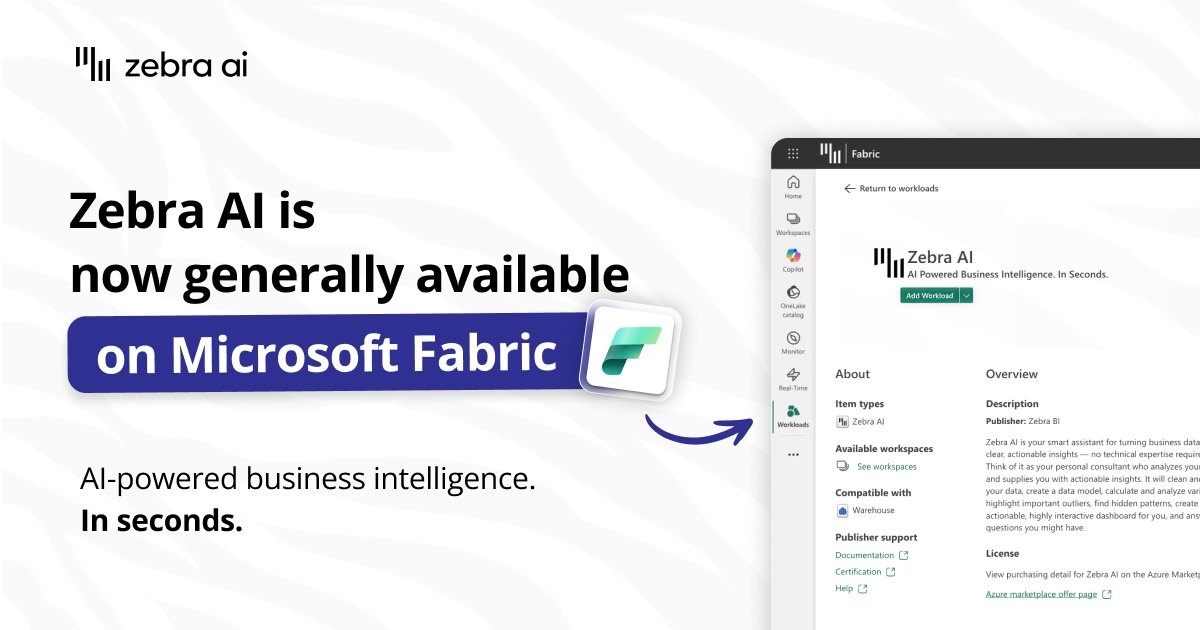Click the Overview heading
1200x630 pixels.
coord(1012,374)
